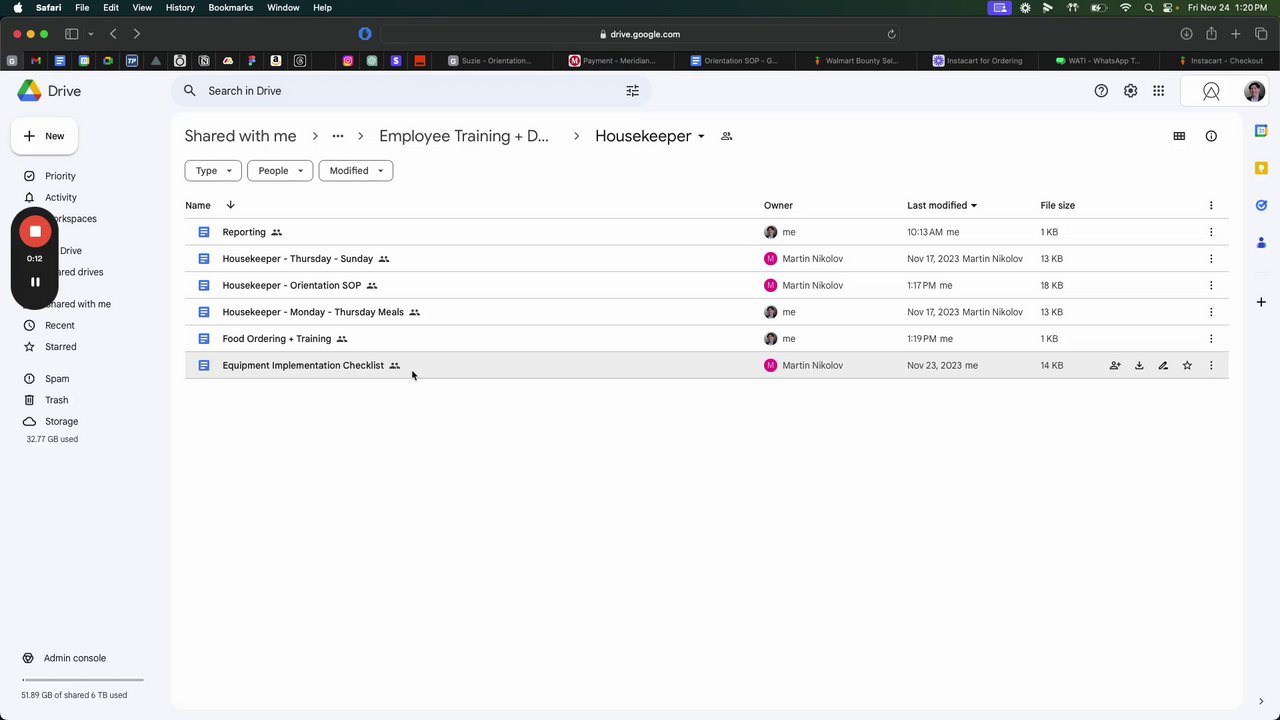
Task: Stop the screen recording
Action: (35, 231)
